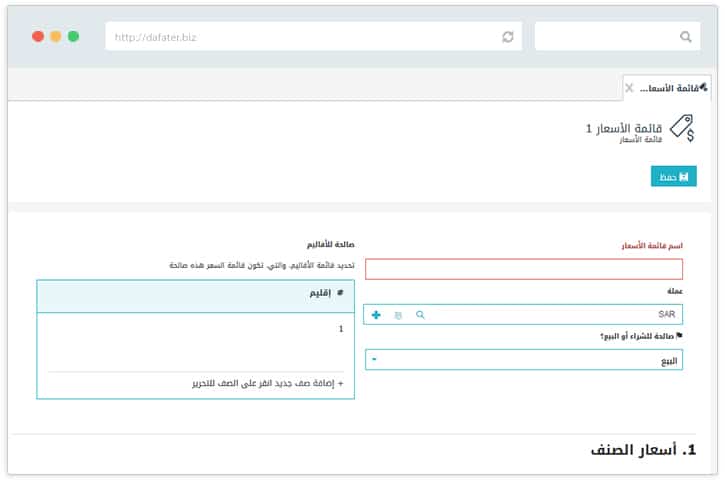
Task: Close the قائمة الأسعار tab
Action: (629, 88)
